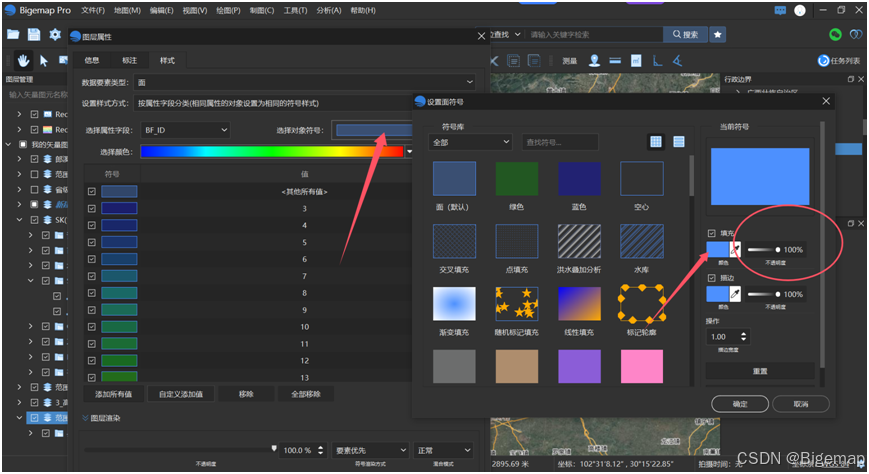Click the user avatar icon

(800, 11)
